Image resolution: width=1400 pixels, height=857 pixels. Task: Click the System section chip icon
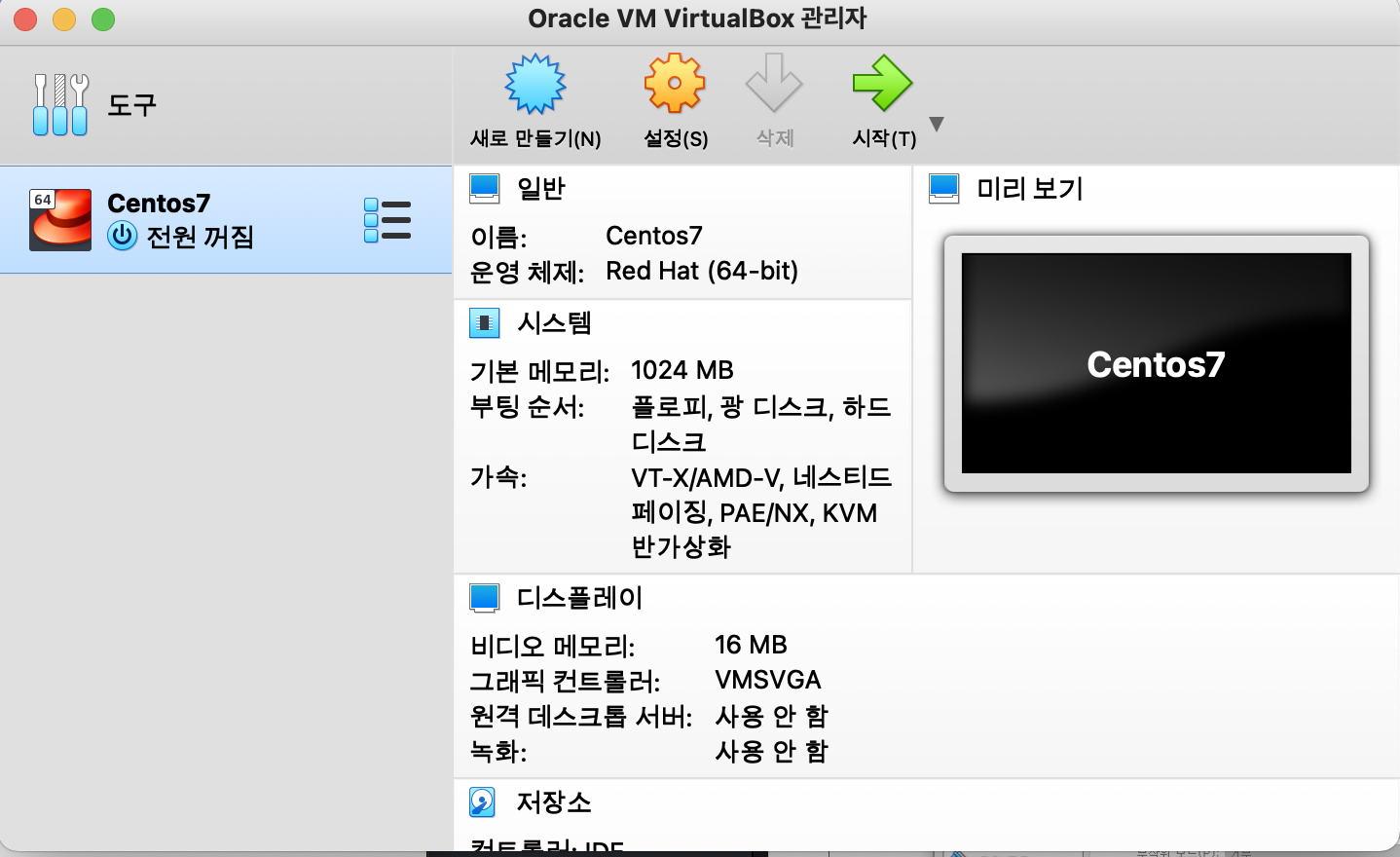484,322
